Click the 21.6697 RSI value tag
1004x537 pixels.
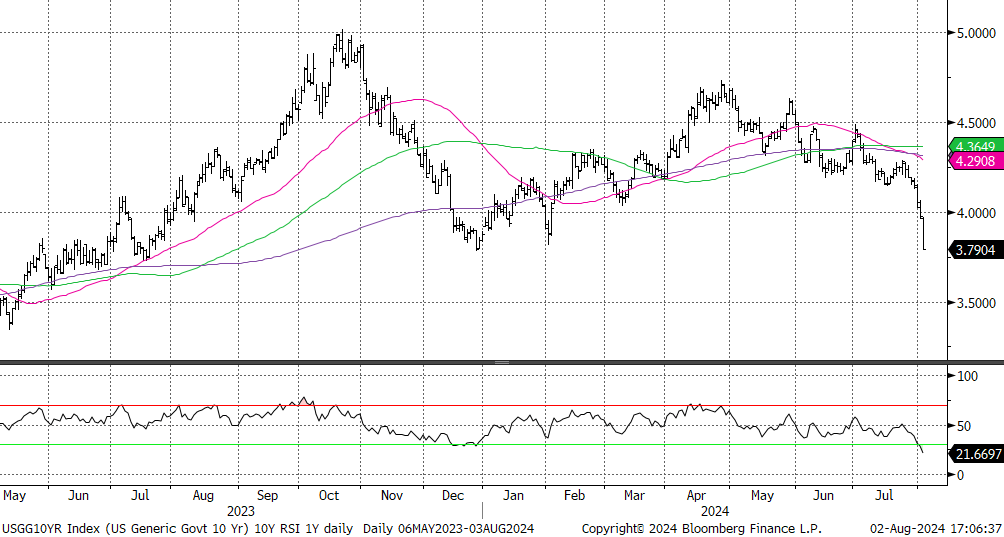pos(975,454)
